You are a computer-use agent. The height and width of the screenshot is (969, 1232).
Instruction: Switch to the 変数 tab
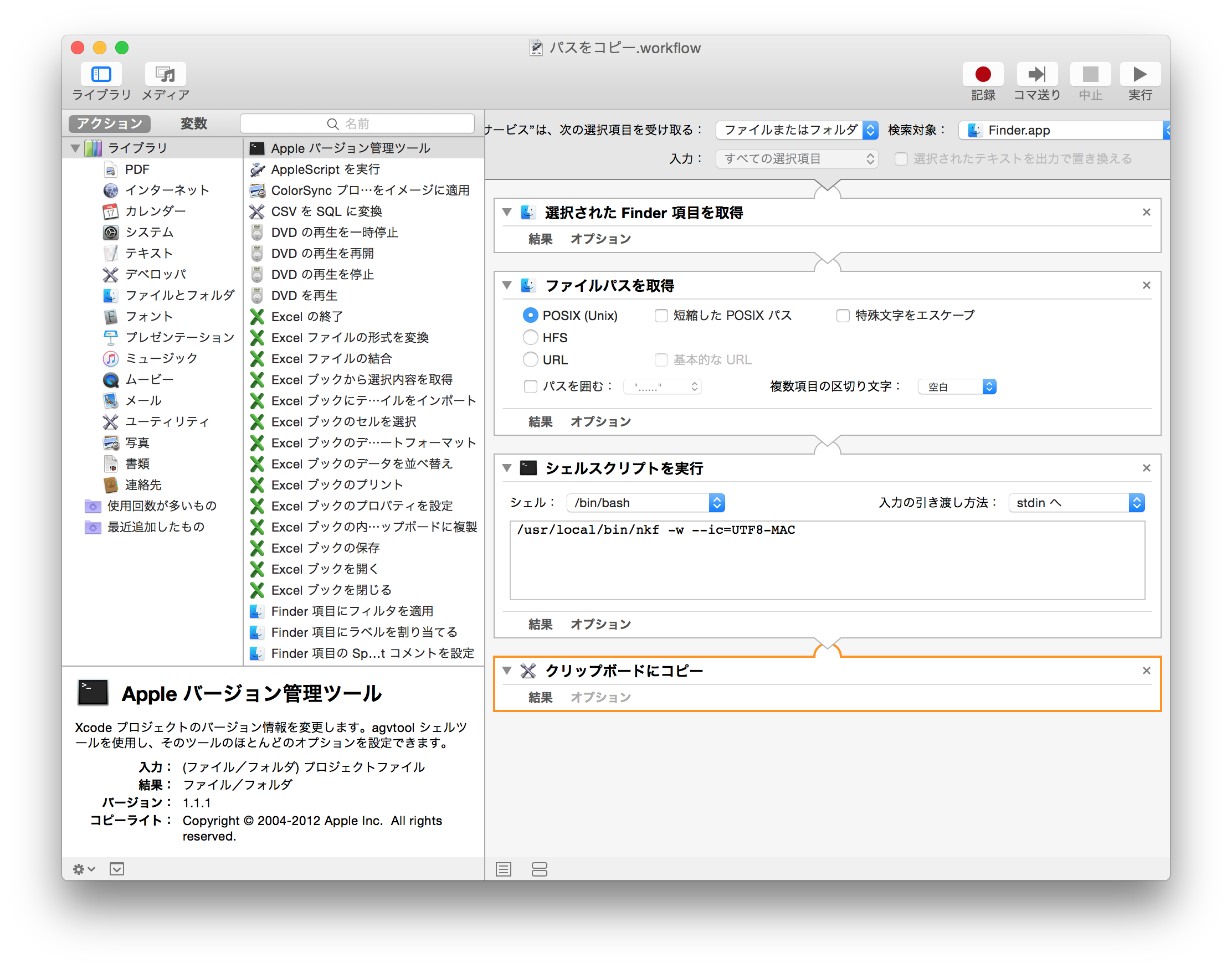193,123
